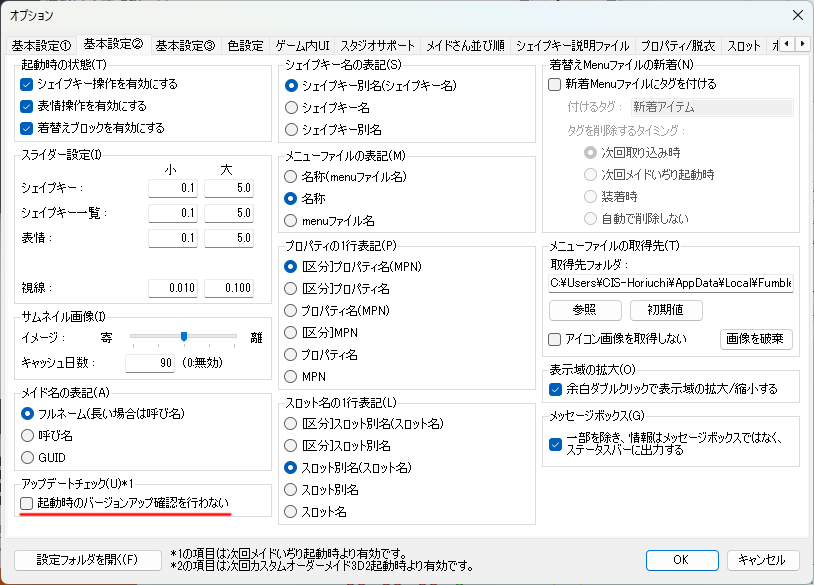
Task: Click the イメージ thumbnail slider handle
Action: pos(184,337)
